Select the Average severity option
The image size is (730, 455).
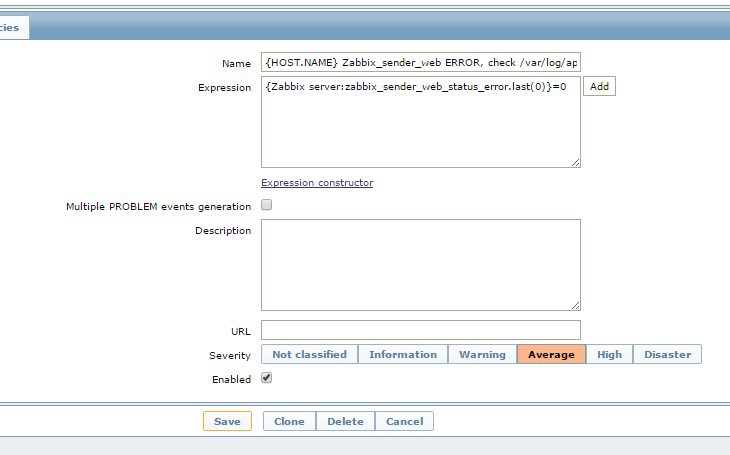click(551, 354)
